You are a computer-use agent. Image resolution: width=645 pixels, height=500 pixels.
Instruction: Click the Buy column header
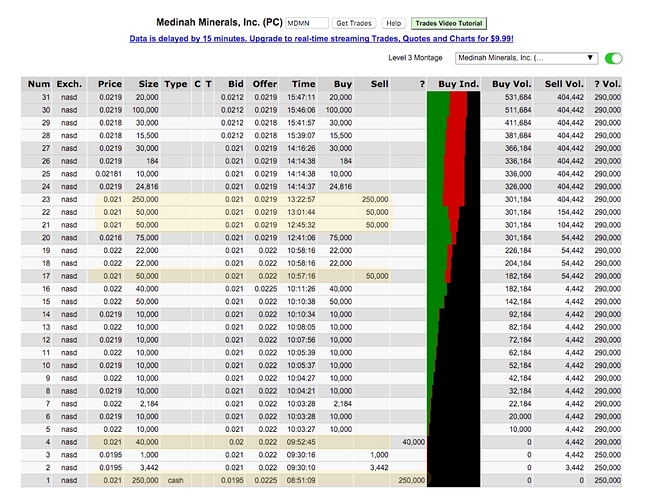[x=343, y=84]
